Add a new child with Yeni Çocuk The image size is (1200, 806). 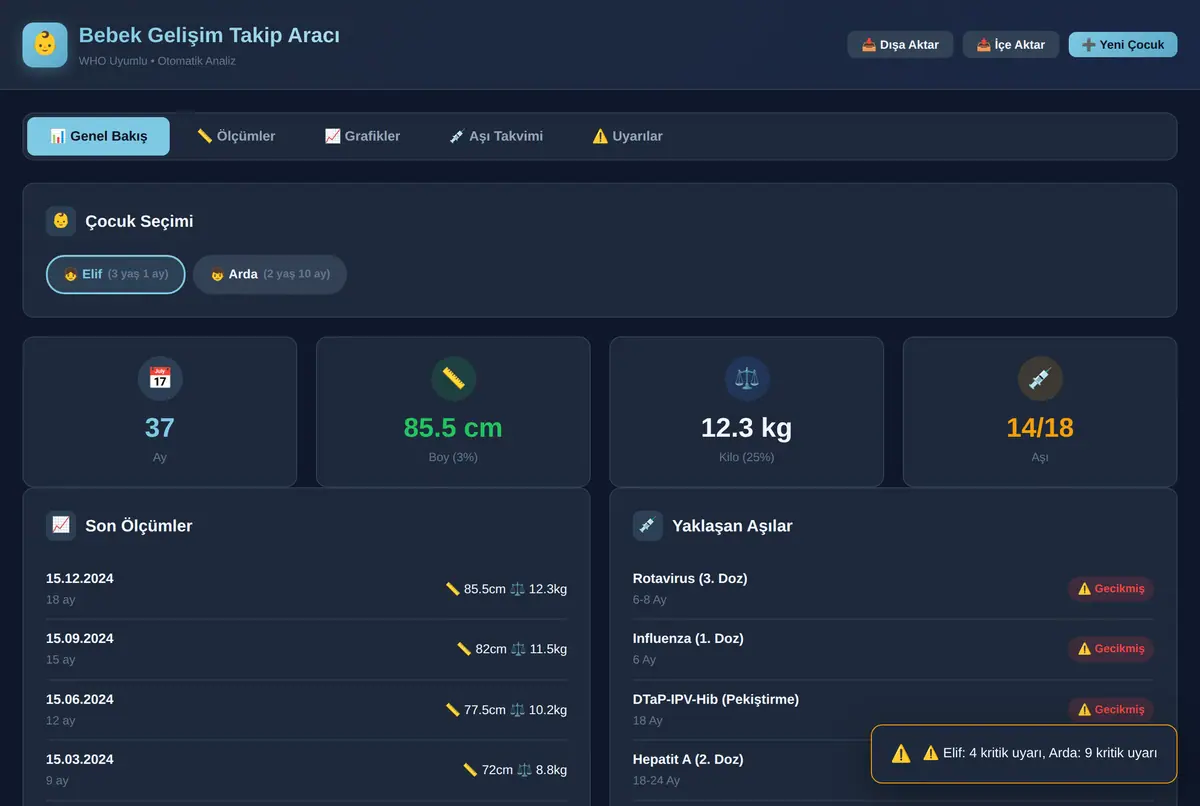[1123, 45]
